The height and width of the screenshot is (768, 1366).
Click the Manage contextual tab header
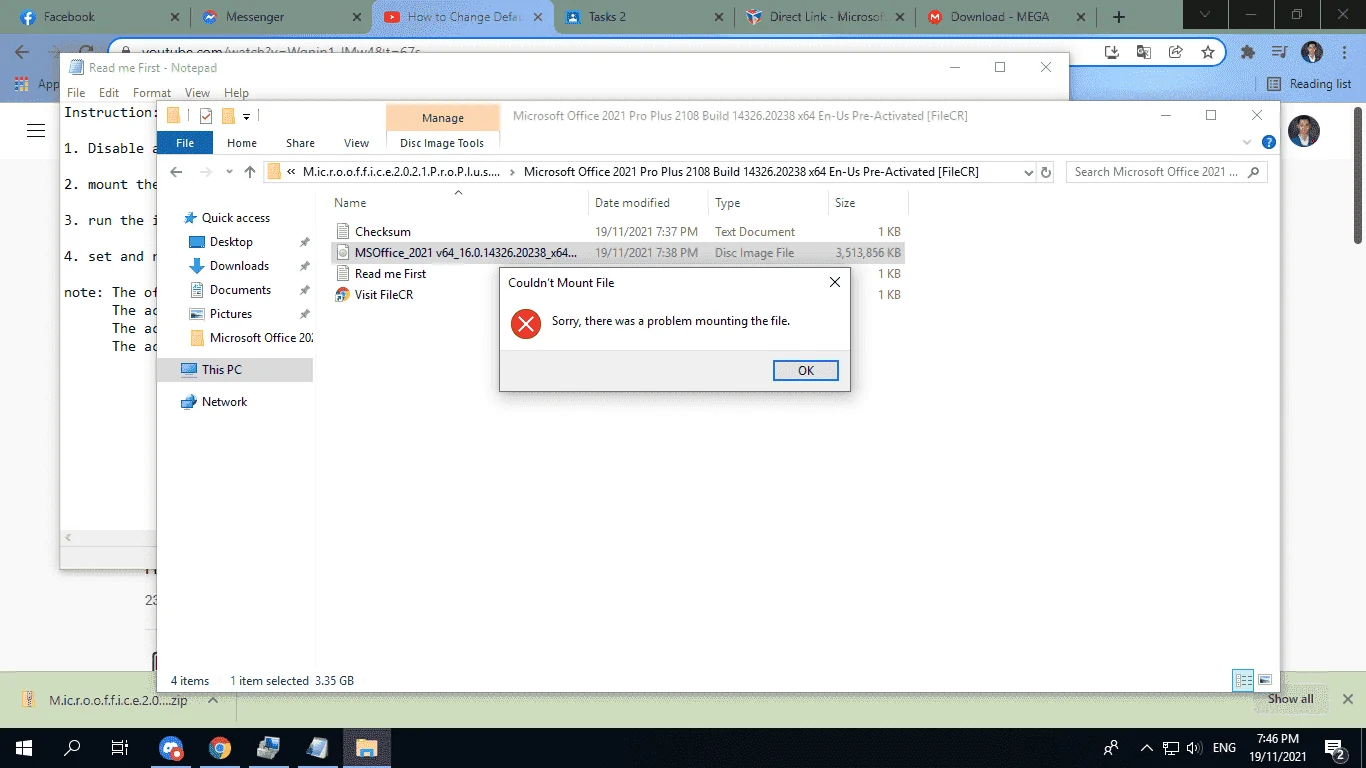442,117
